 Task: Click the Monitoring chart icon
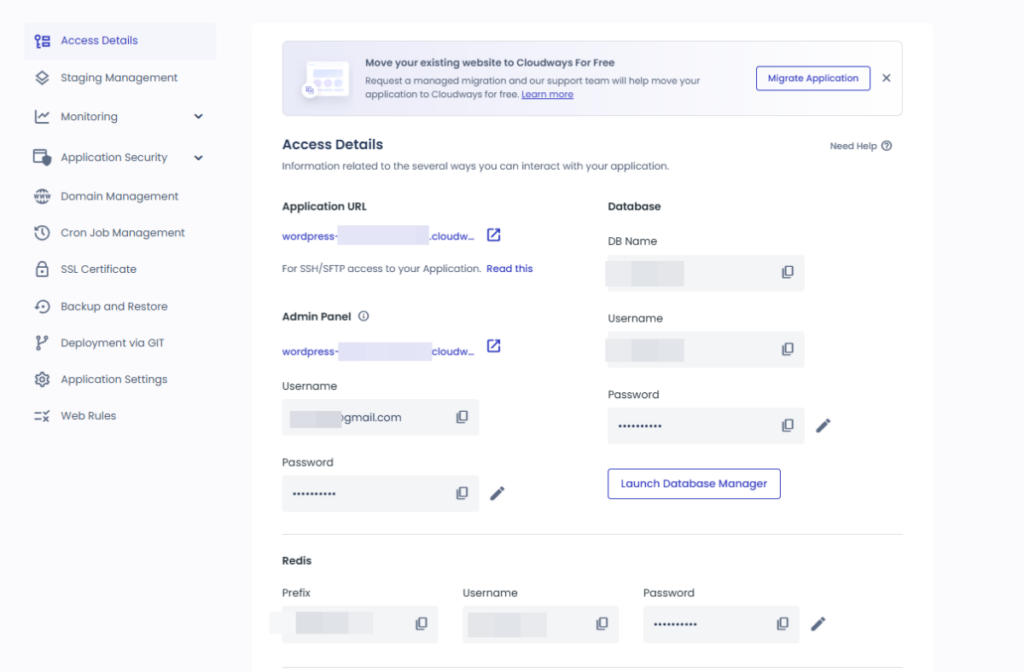click(42, 117)
